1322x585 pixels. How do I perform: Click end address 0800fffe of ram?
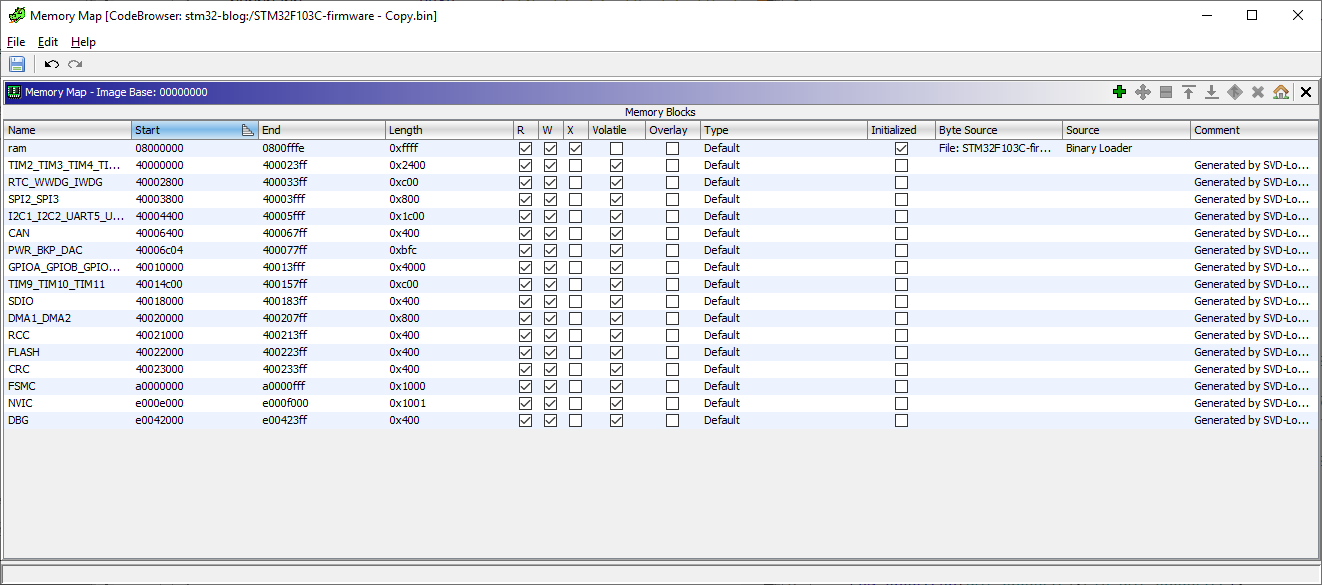[x=286, y=148]
